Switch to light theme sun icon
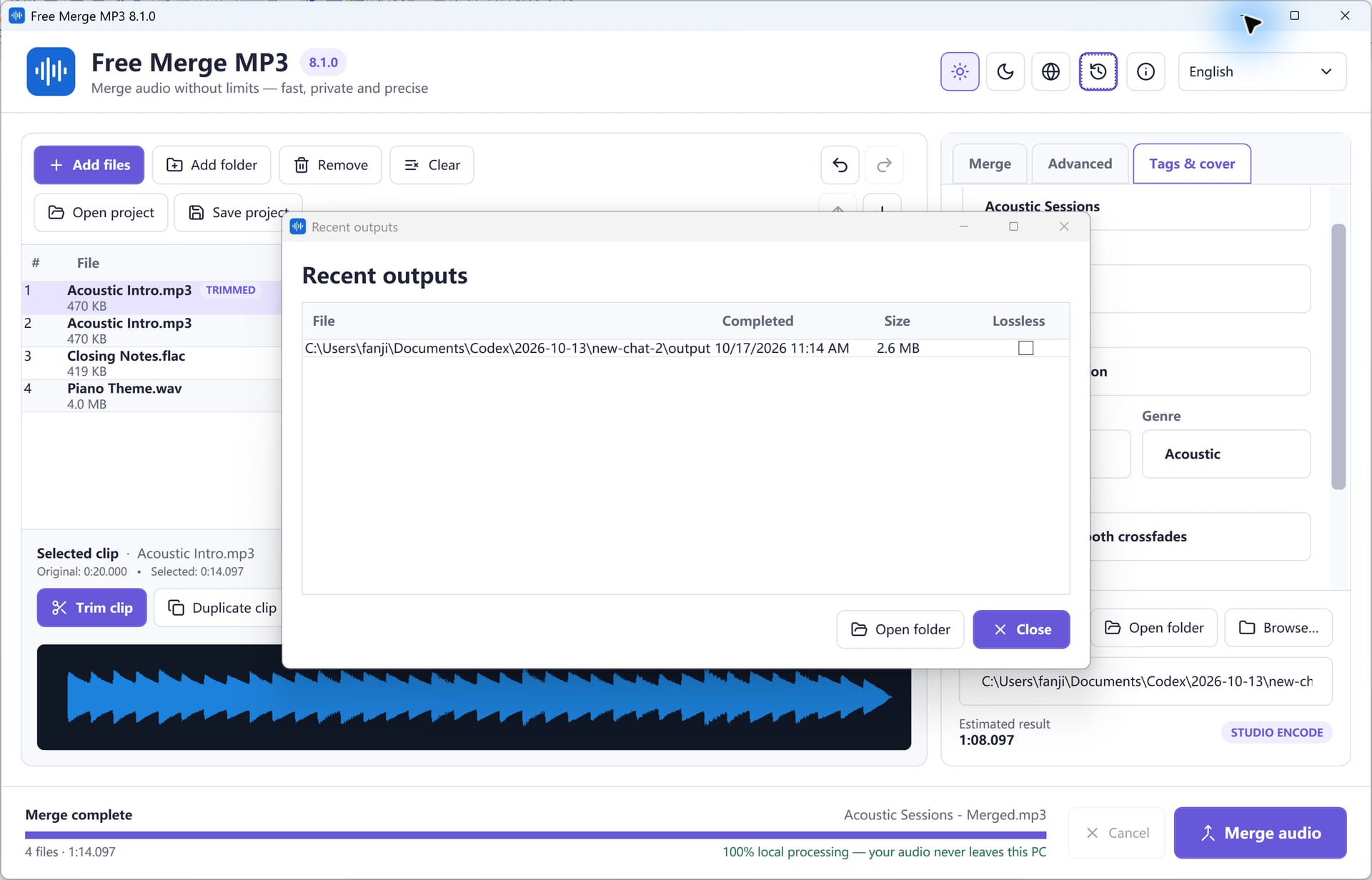The height and width of the screenshot is (880, 1372). (960, 71)
